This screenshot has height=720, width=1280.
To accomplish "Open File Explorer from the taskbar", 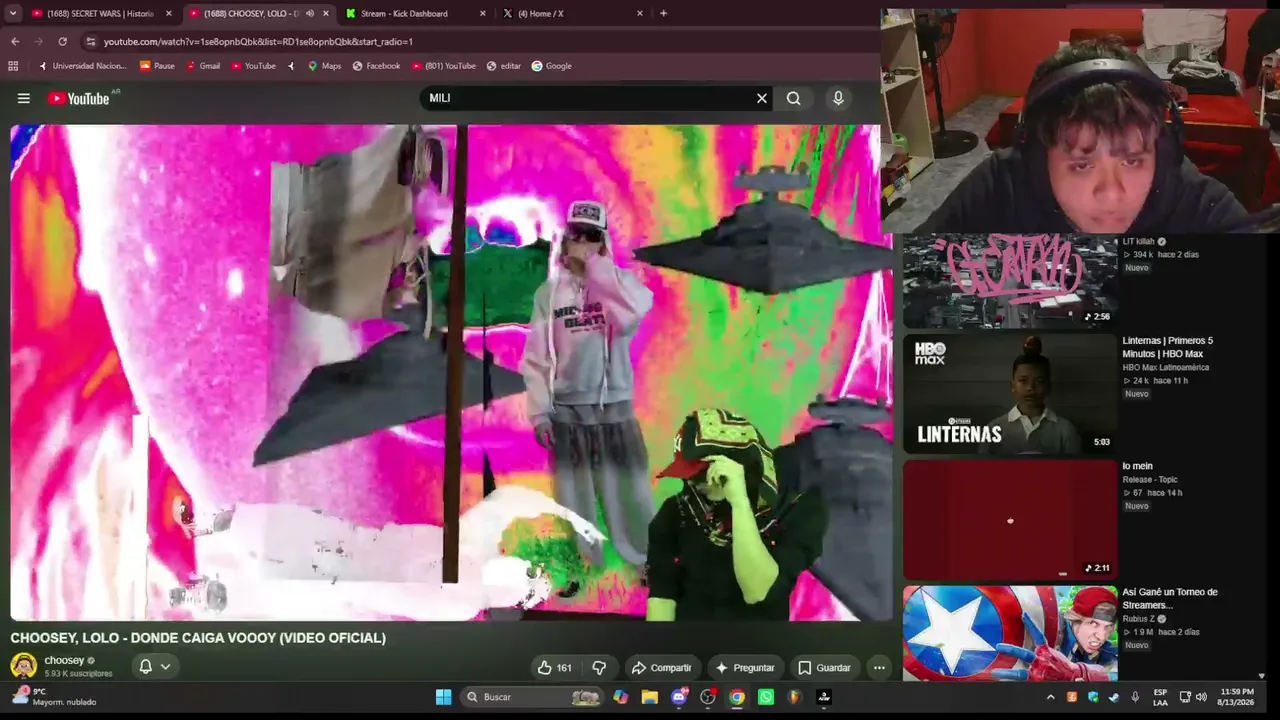I will click(x=650, y=697).
